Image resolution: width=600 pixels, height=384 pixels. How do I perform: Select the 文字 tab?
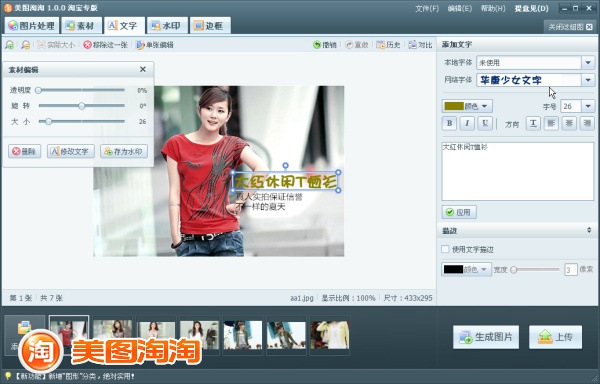pos(124,26)
